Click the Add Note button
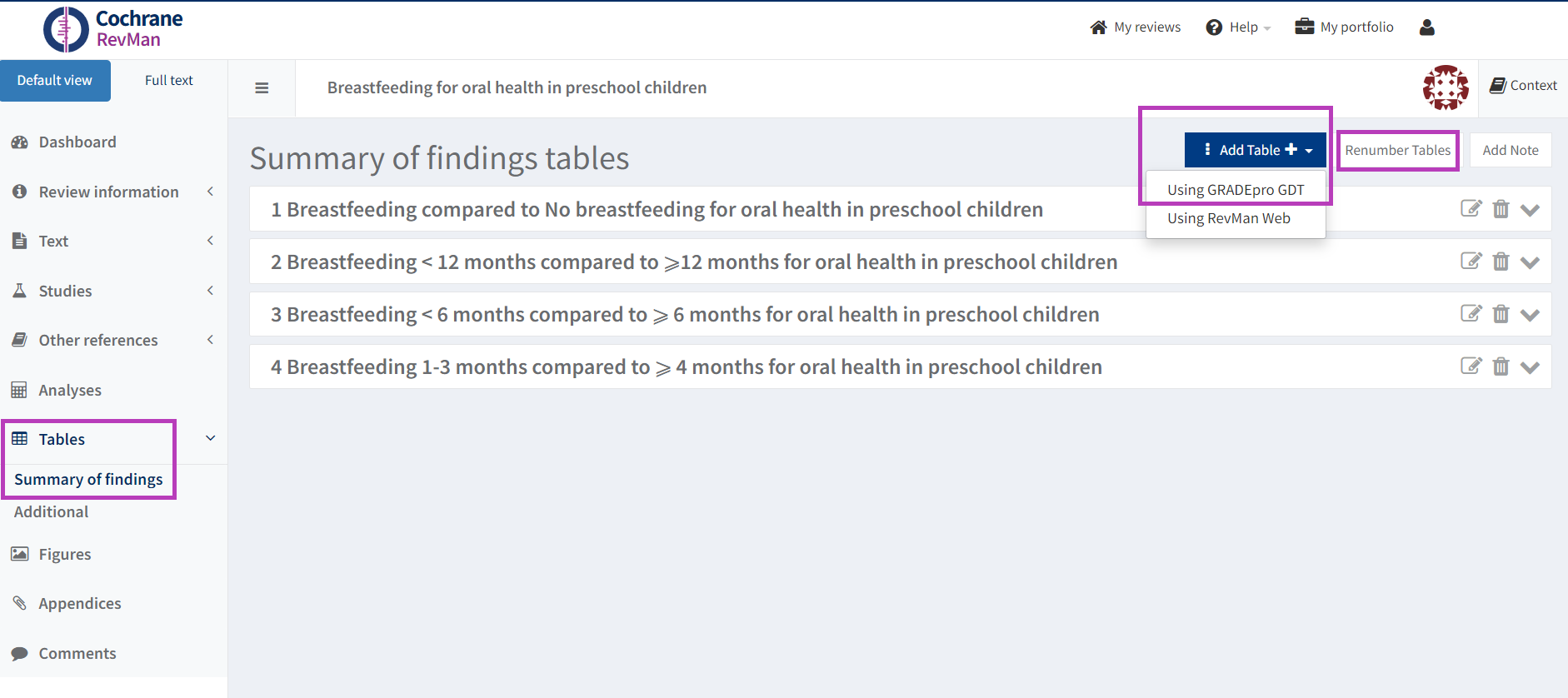Viewport: 1568px width, 698px height. [x=1510, y=151]
